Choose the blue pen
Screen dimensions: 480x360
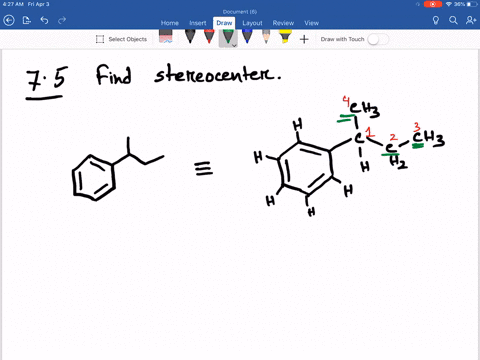coord(247,37)
